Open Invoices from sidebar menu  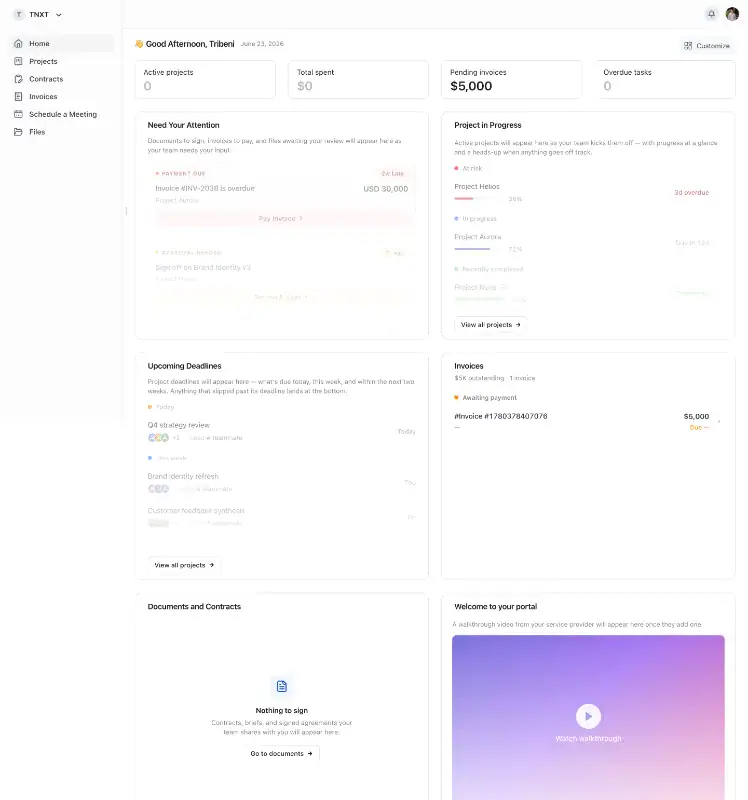(x=62, y=96)
